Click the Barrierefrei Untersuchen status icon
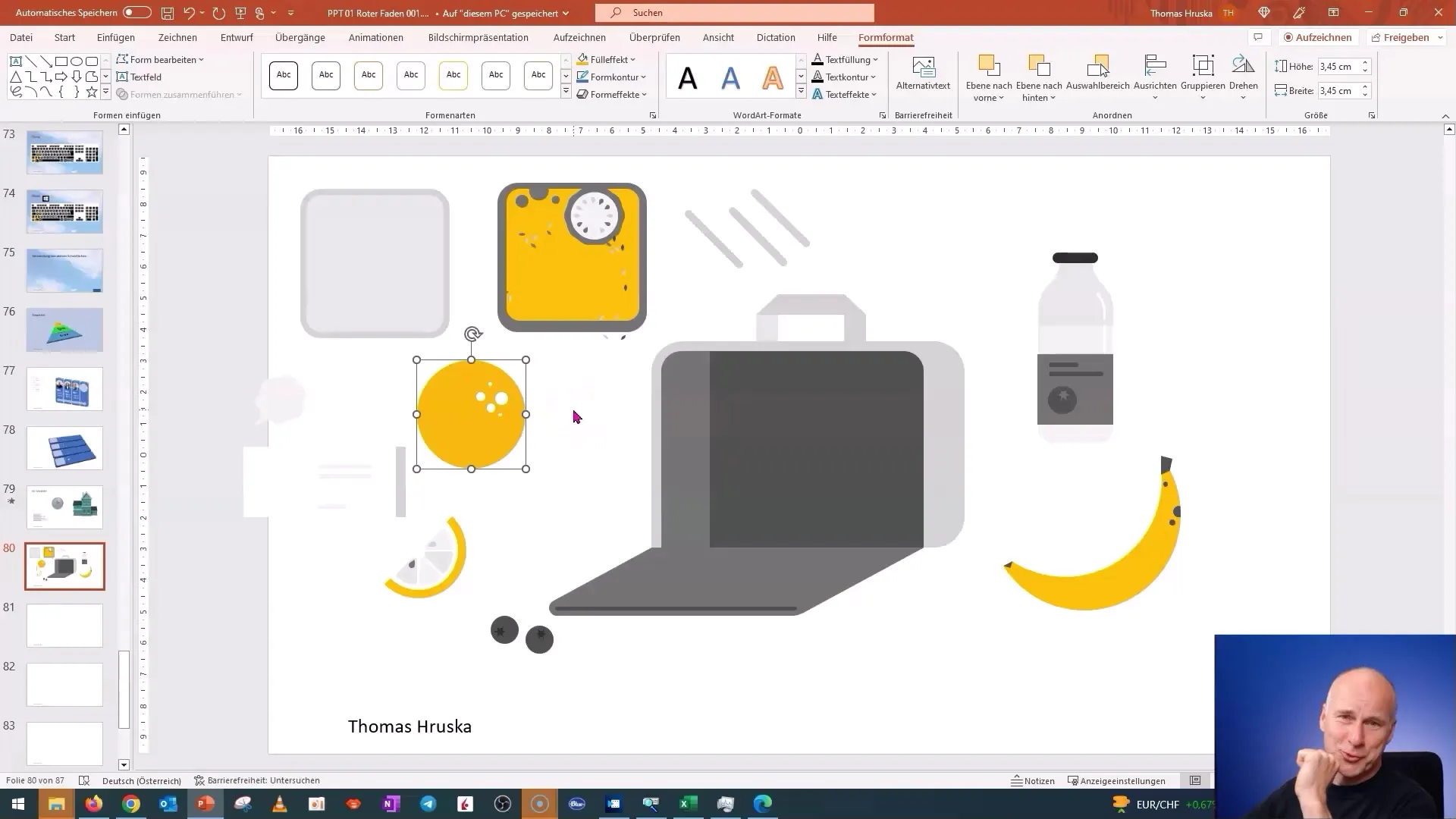 click(x=198, y=780)
